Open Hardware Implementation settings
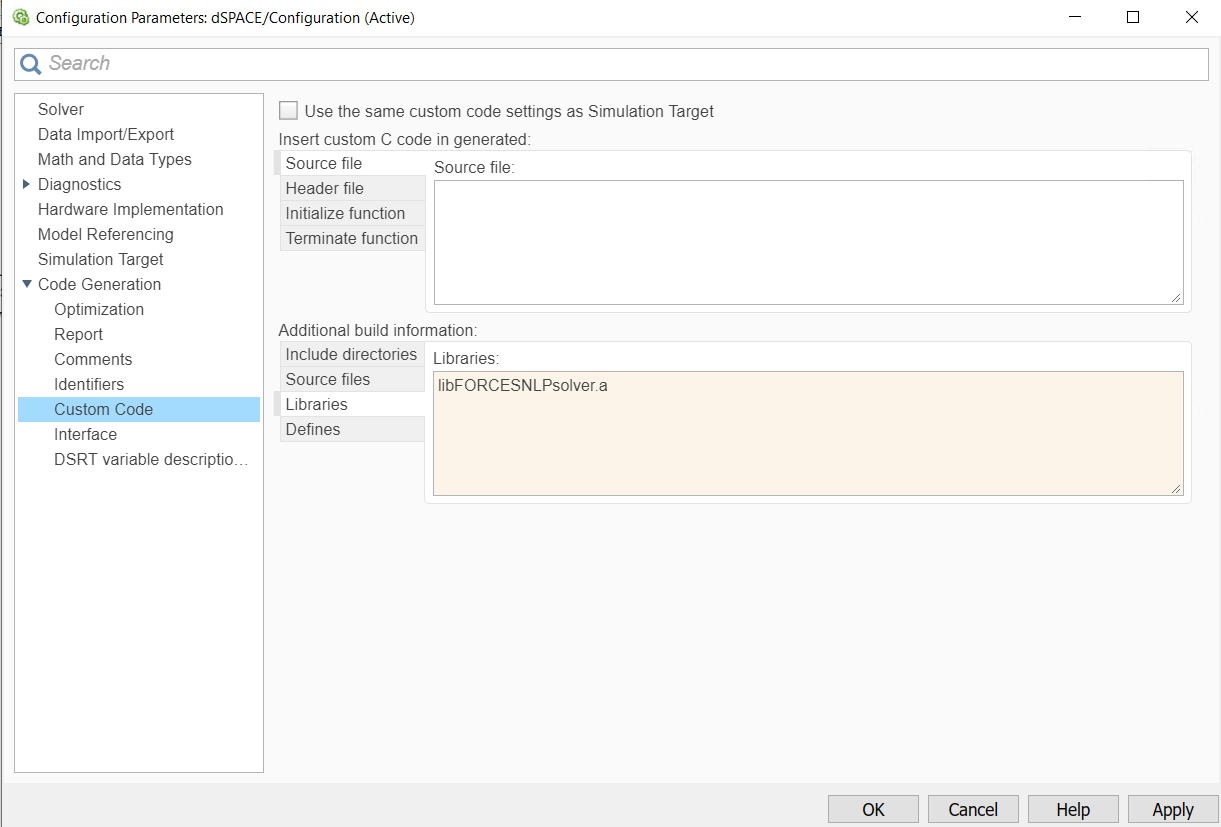 [130, 209]
